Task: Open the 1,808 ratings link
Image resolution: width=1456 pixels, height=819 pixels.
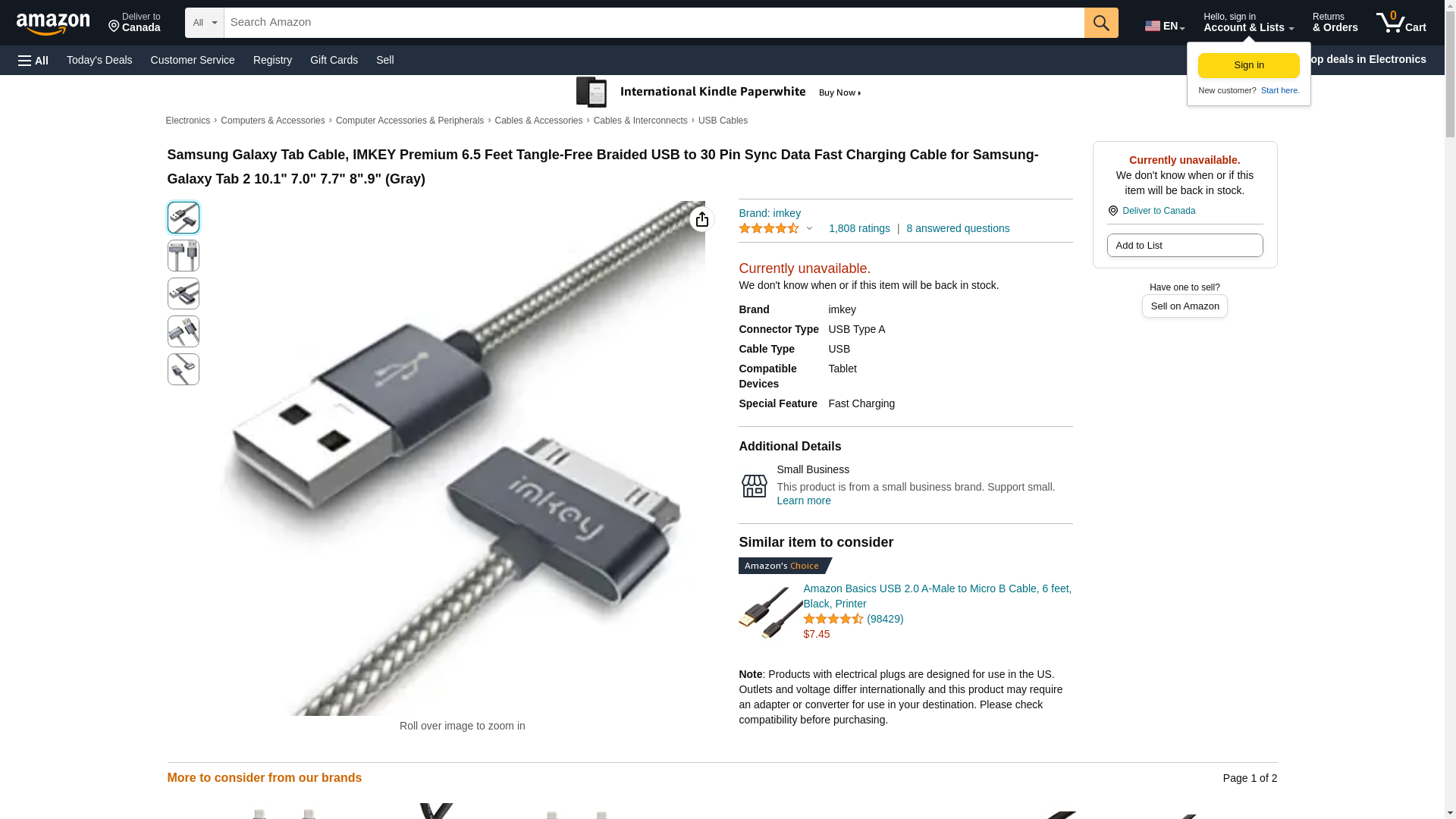Action: click(859, 228)
